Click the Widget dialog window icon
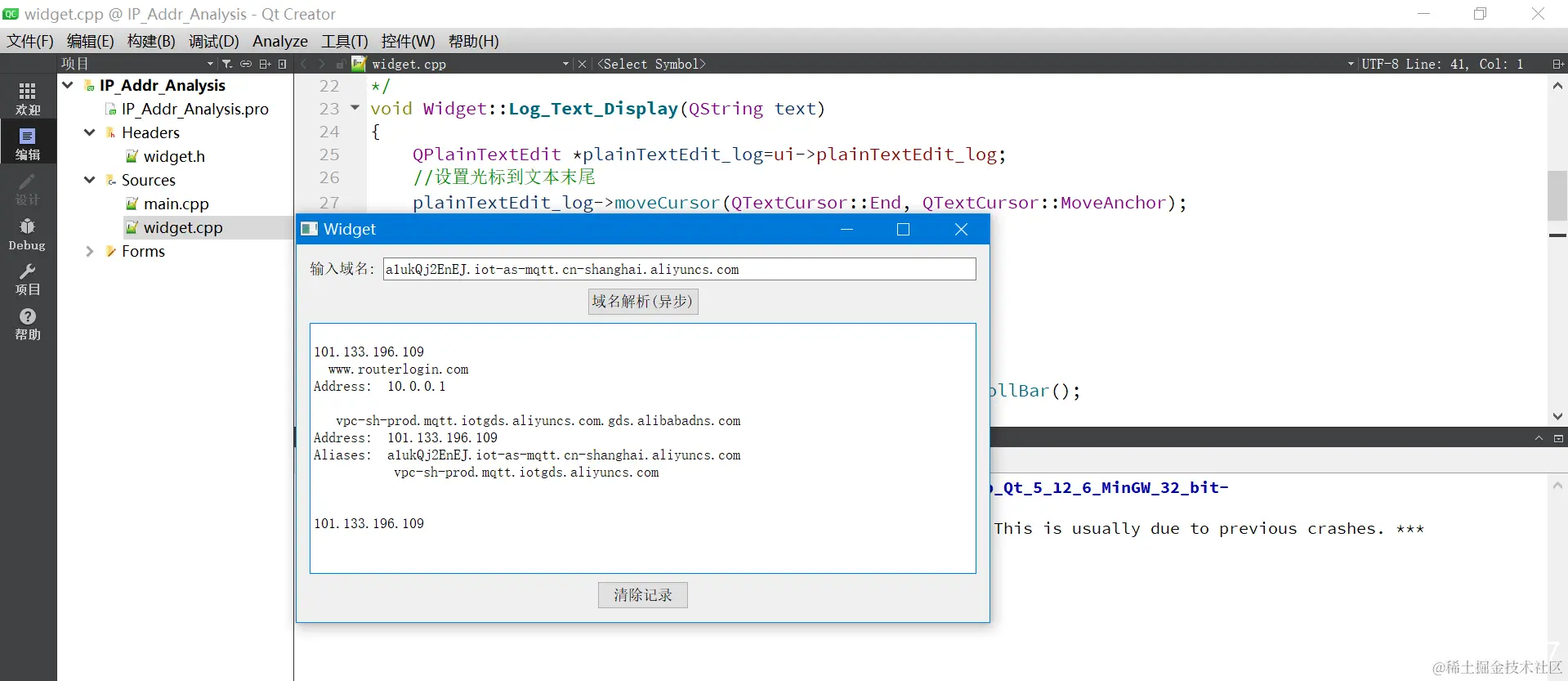The image size is (1568, 681). click(310, 229)
